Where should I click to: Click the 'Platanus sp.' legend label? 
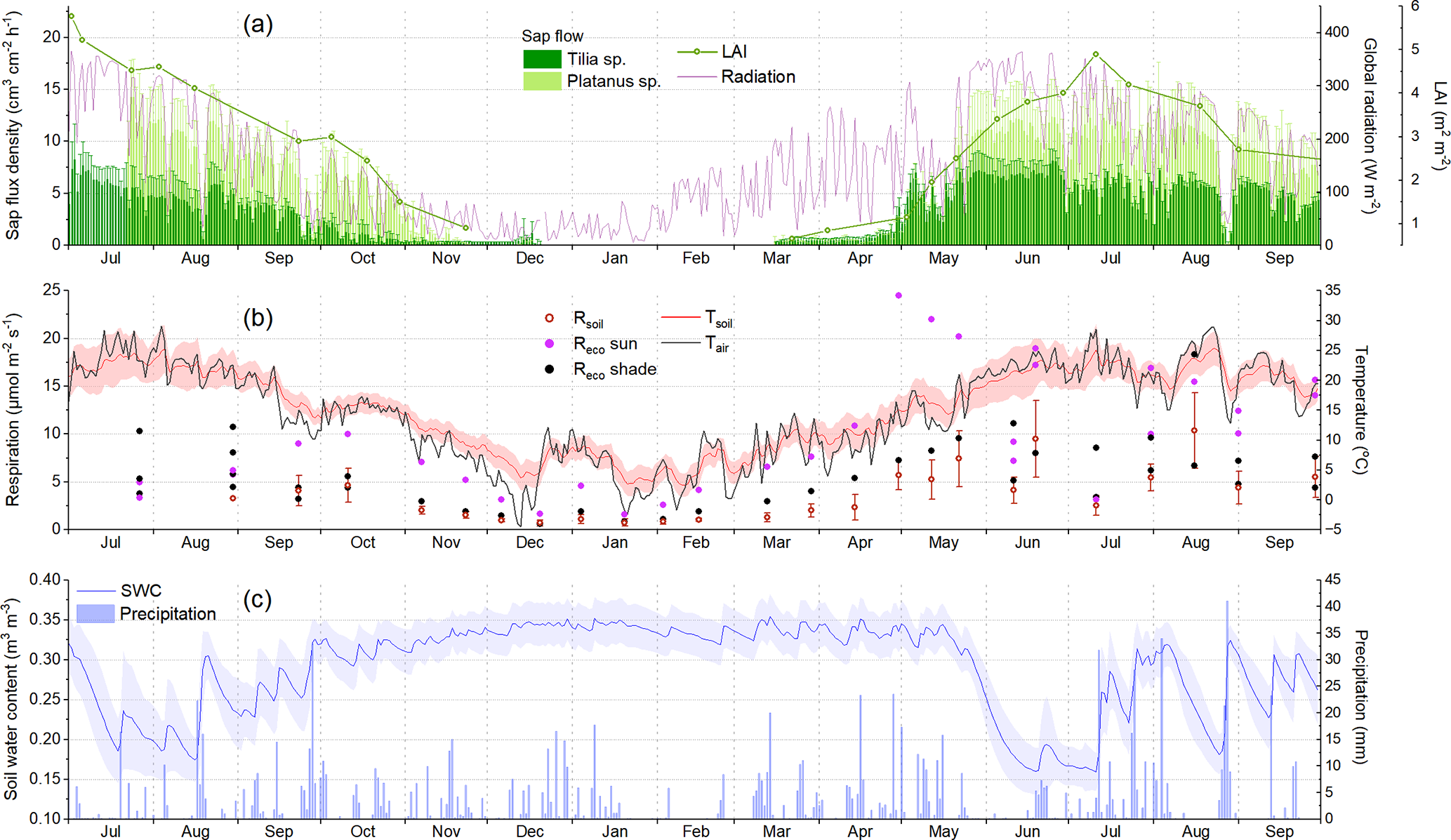pyautogui.click(x=614, y=81)
